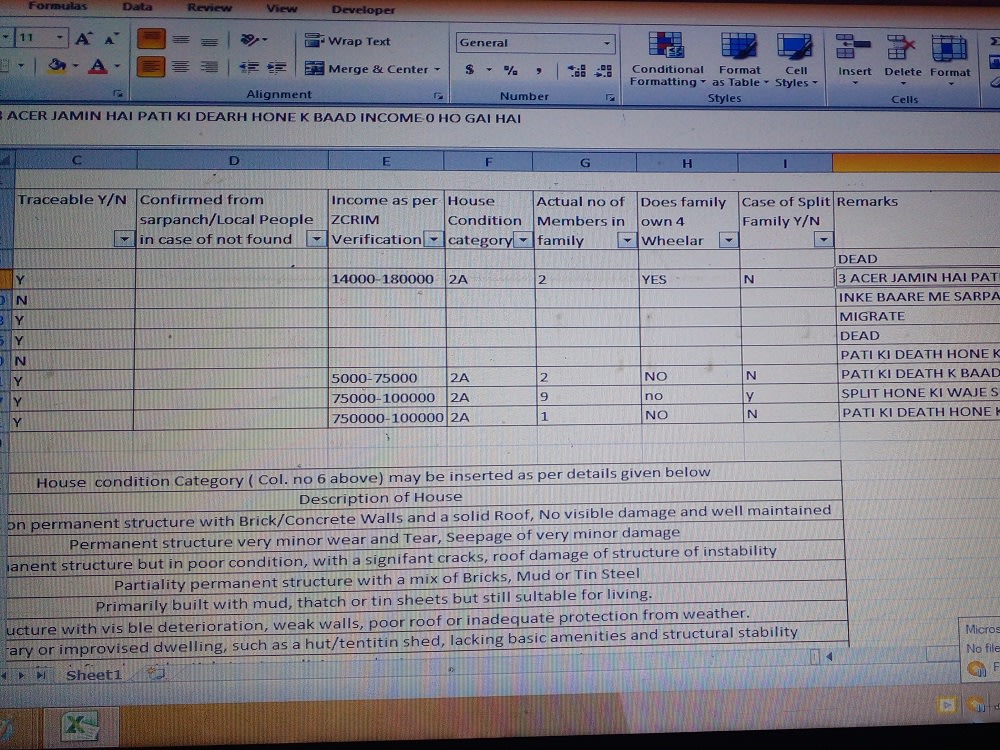Switch to the View tab
The height and width of the screenshot is (750, 1000).
pyautogui.click(x=281, y=8)
